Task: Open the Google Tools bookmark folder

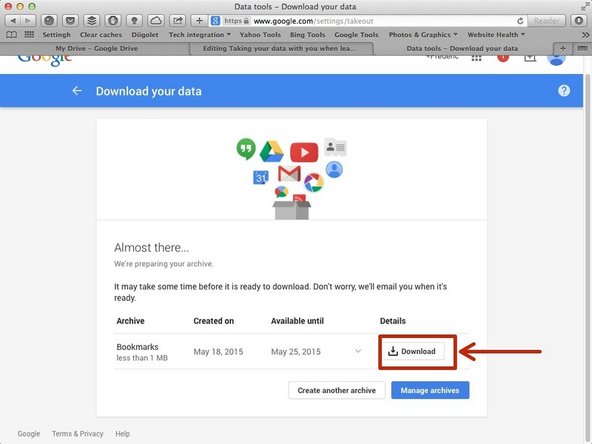Action: [356, 35]
